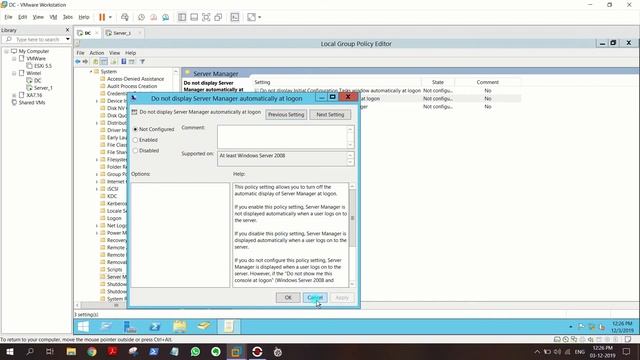The height and width of the screenshot is (360, 640).
Task: Click the Next Setting button
Action: (x=330, y=115)
